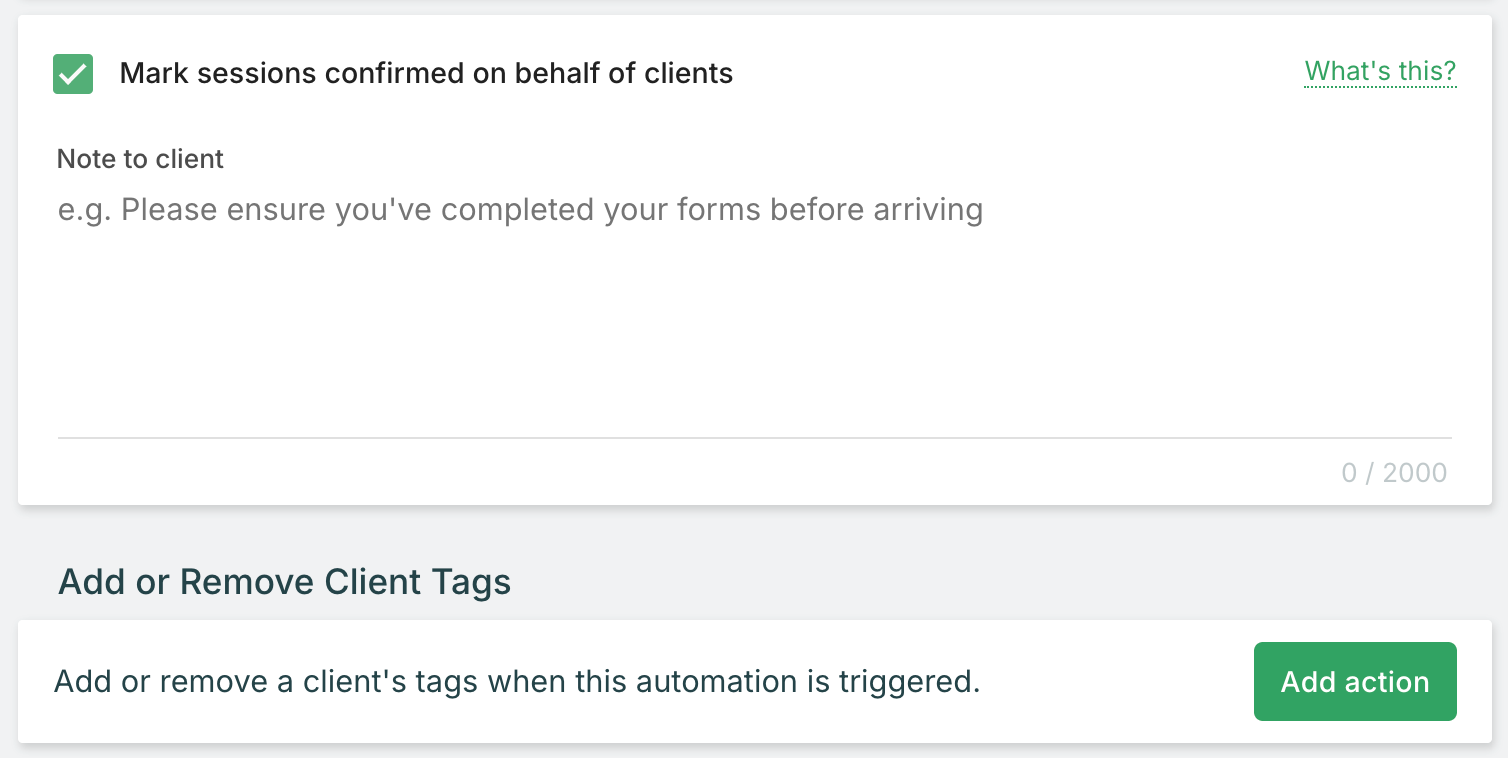Click the underline below the note field
This screenshot has height=758, width=1508.
[754, 437]
